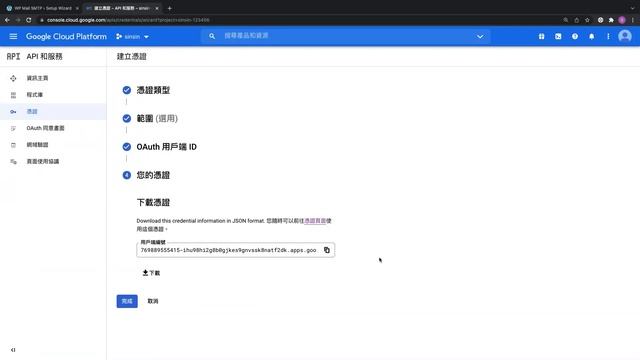
Task: Close the active API credentials tab
Action: tap(157, 8)
